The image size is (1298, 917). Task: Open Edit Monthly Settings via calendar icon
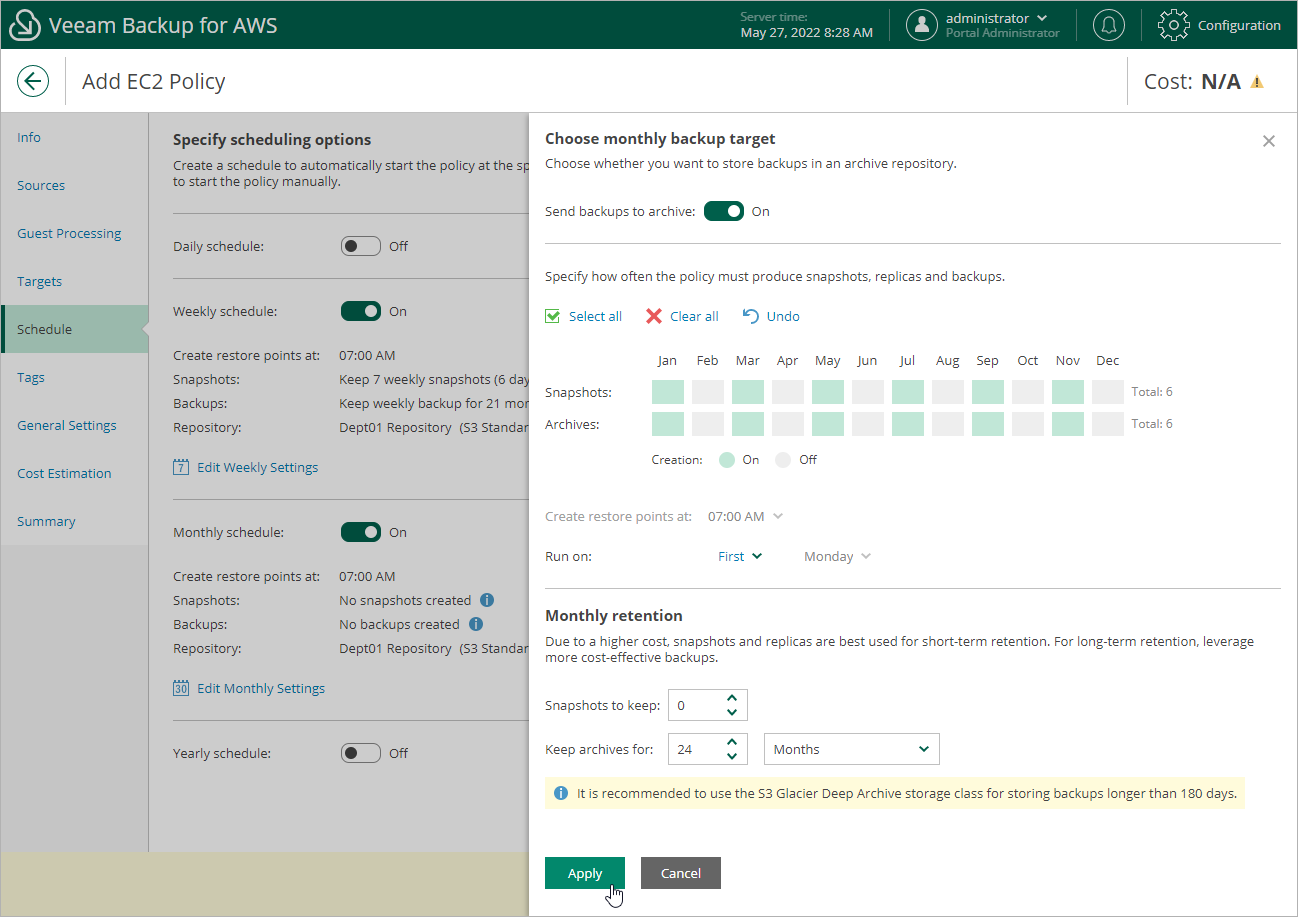181,688
